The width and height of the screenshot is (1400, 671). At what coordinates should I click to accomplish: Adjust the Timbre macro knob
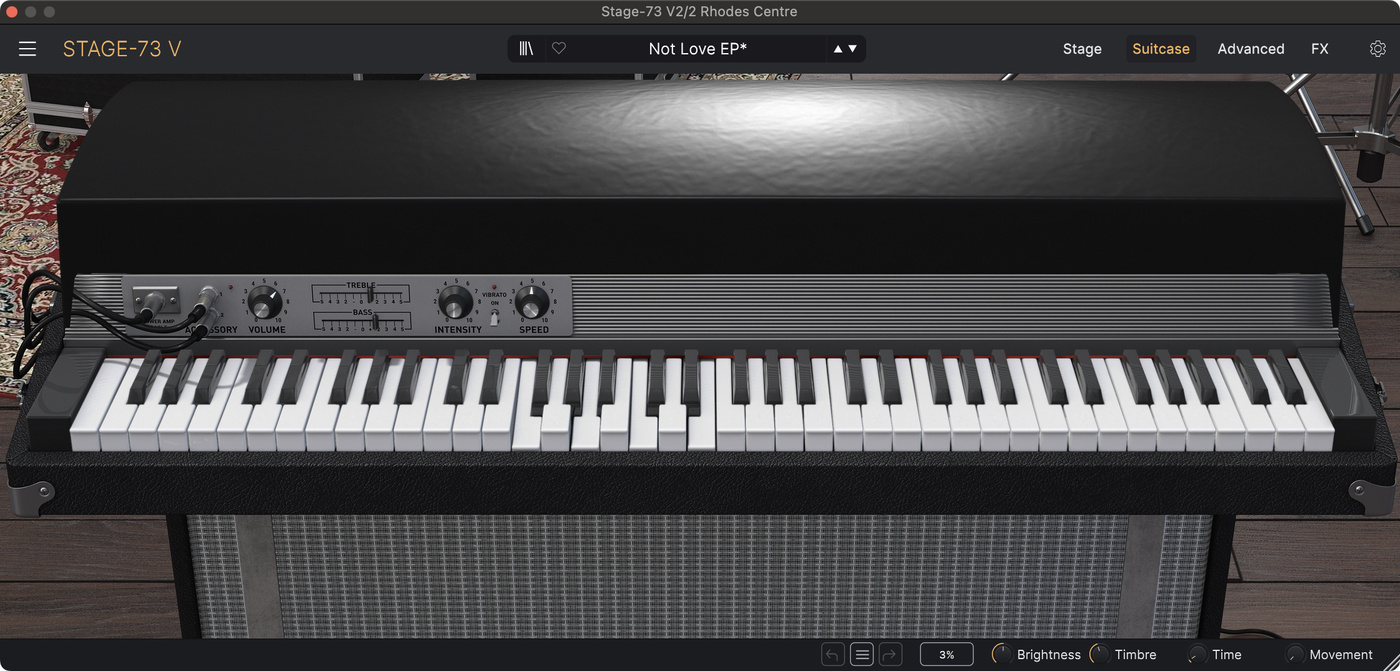point(1099,655)
